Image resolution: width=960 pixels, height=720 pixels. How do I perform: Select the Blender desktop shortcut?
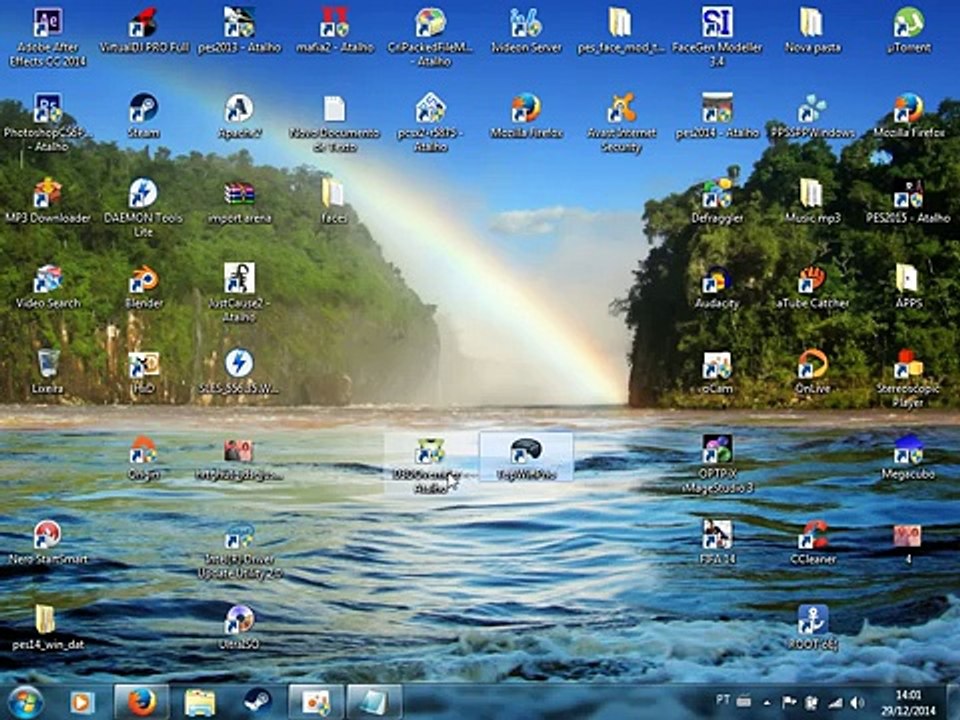click(144, 287)
